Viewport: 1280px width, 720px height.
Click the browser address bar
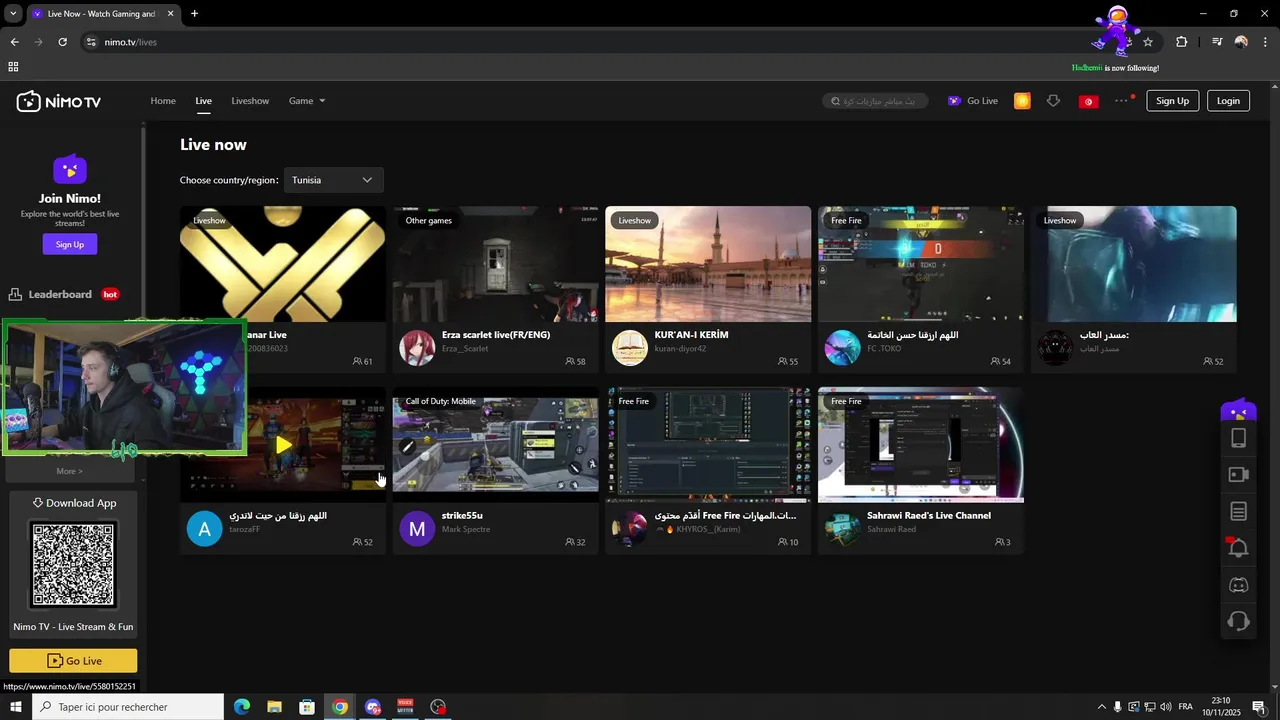click(x=600, y=42)
